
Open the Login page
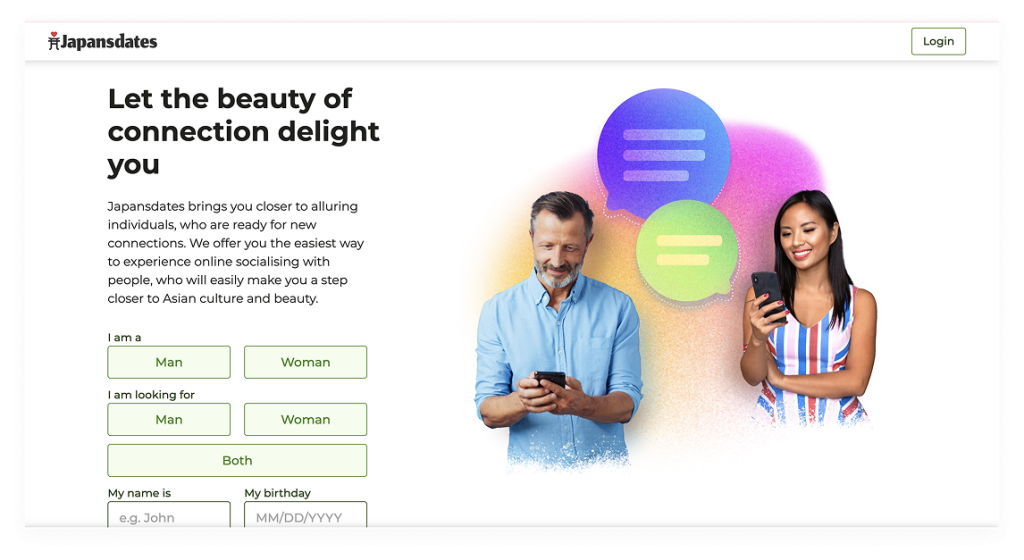[x=938, y=41]
